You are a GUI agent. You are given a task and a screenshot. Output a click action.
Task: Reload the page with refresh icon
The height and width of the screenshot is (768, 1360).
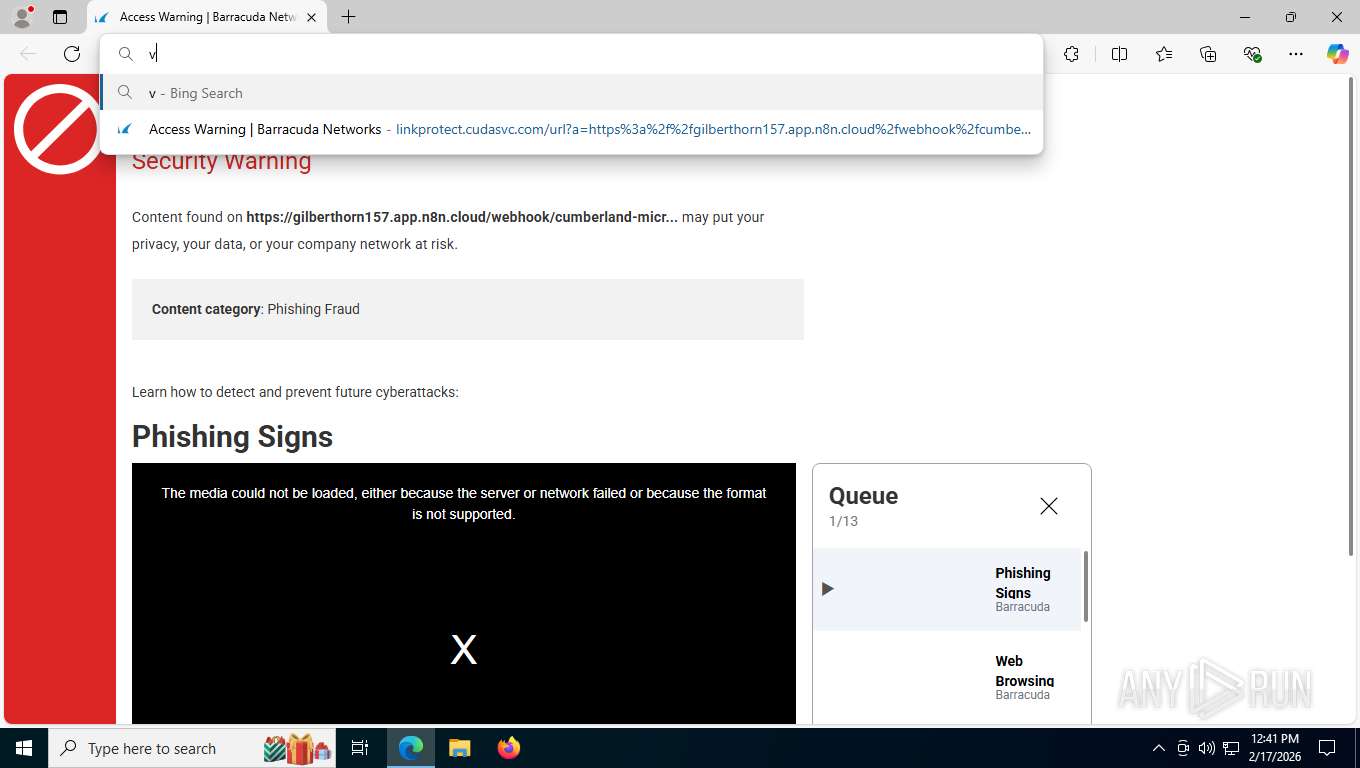pyautogui.click(x=72, y=54)
